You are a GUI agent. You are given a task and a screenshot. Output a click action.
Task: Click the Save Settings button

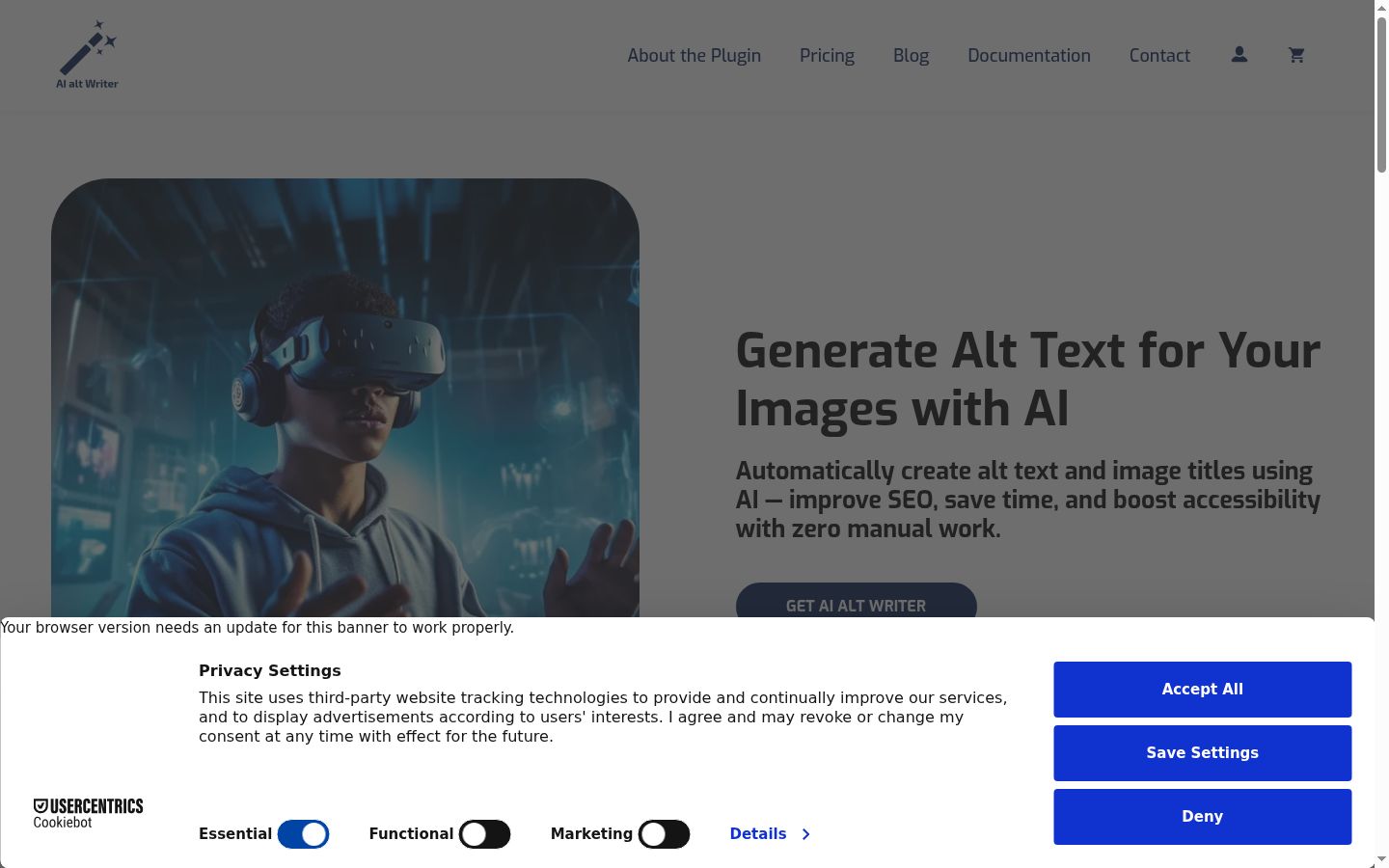(1202, 753)
